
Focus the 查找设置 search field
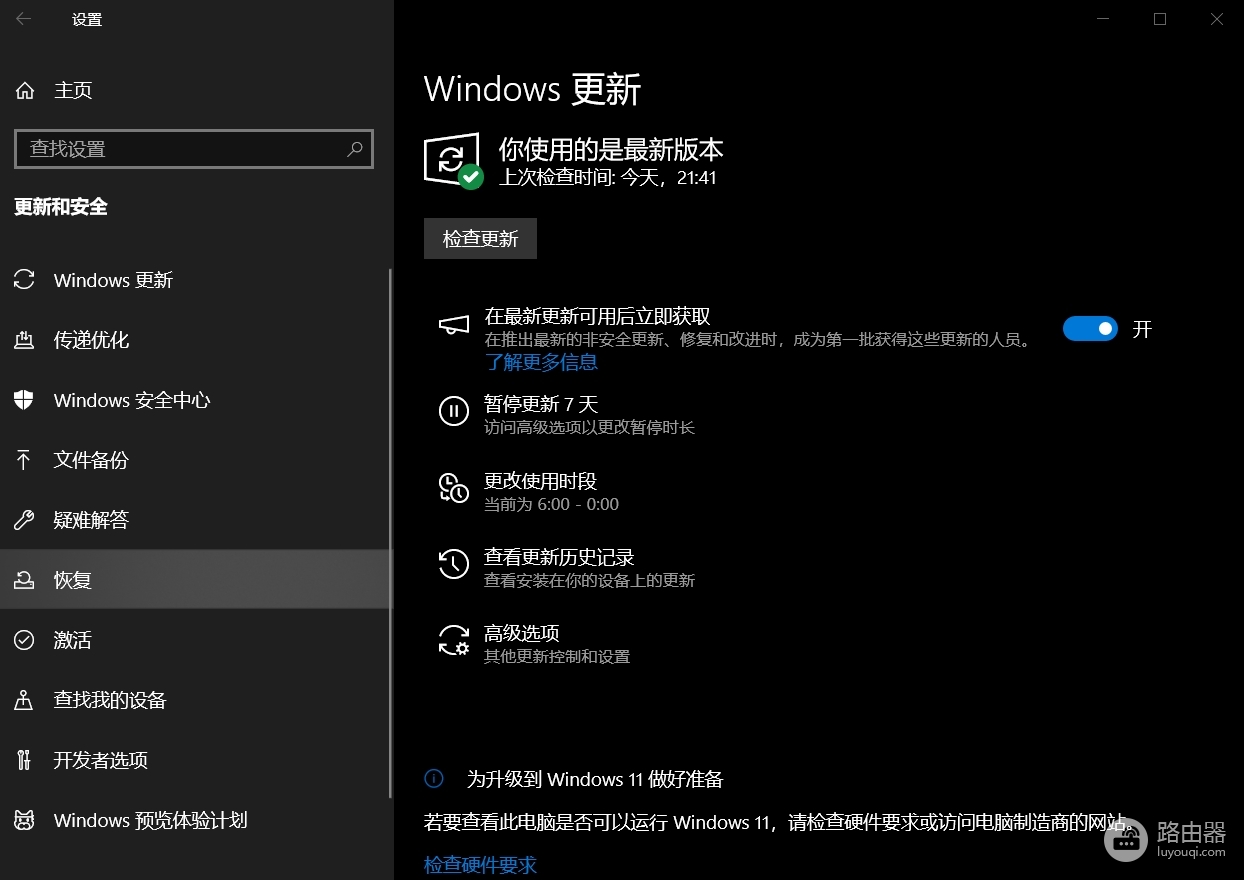coord(194,149)
